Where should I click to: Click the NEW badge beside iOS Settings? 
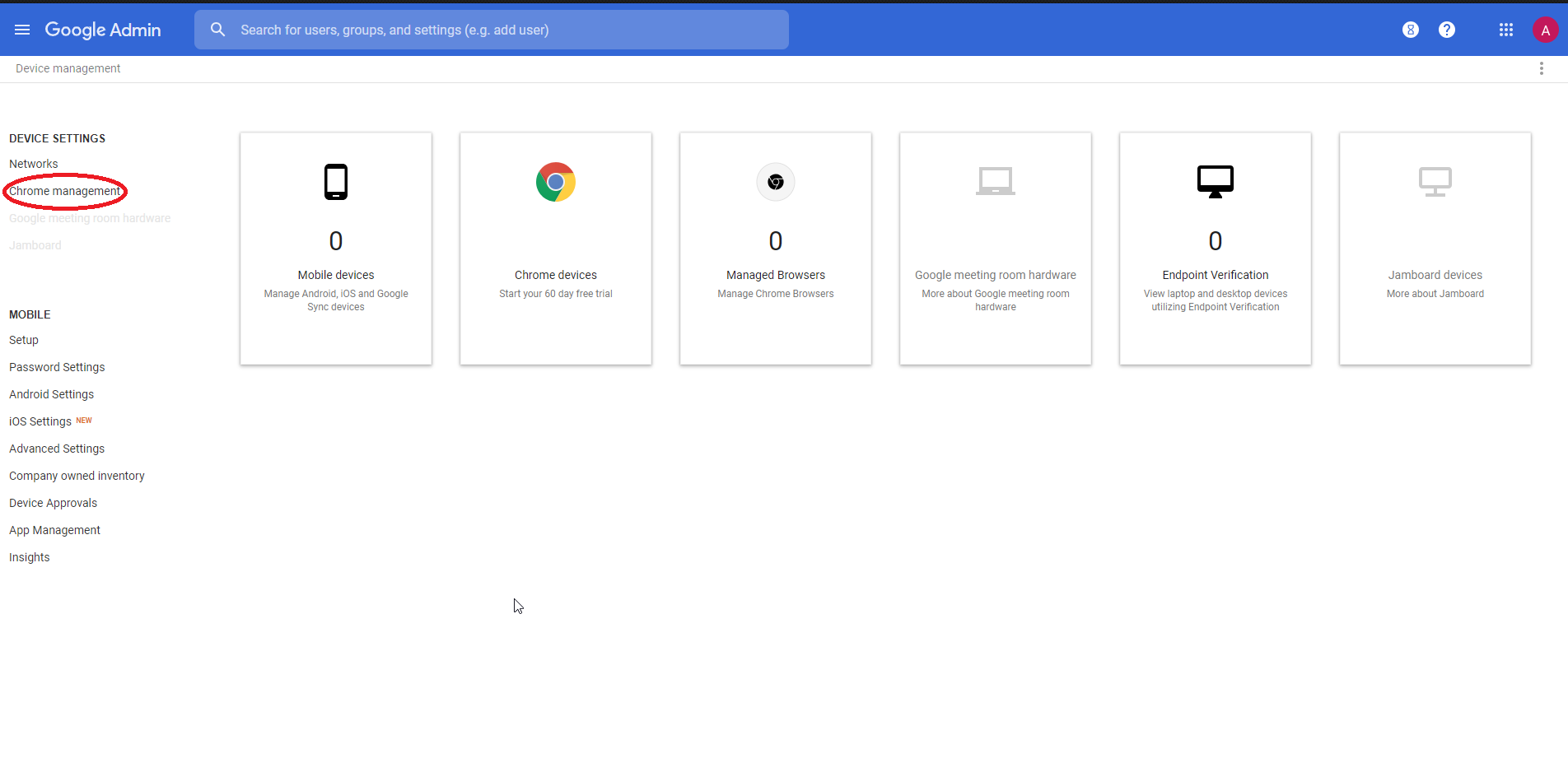click(x=84, y=421)
